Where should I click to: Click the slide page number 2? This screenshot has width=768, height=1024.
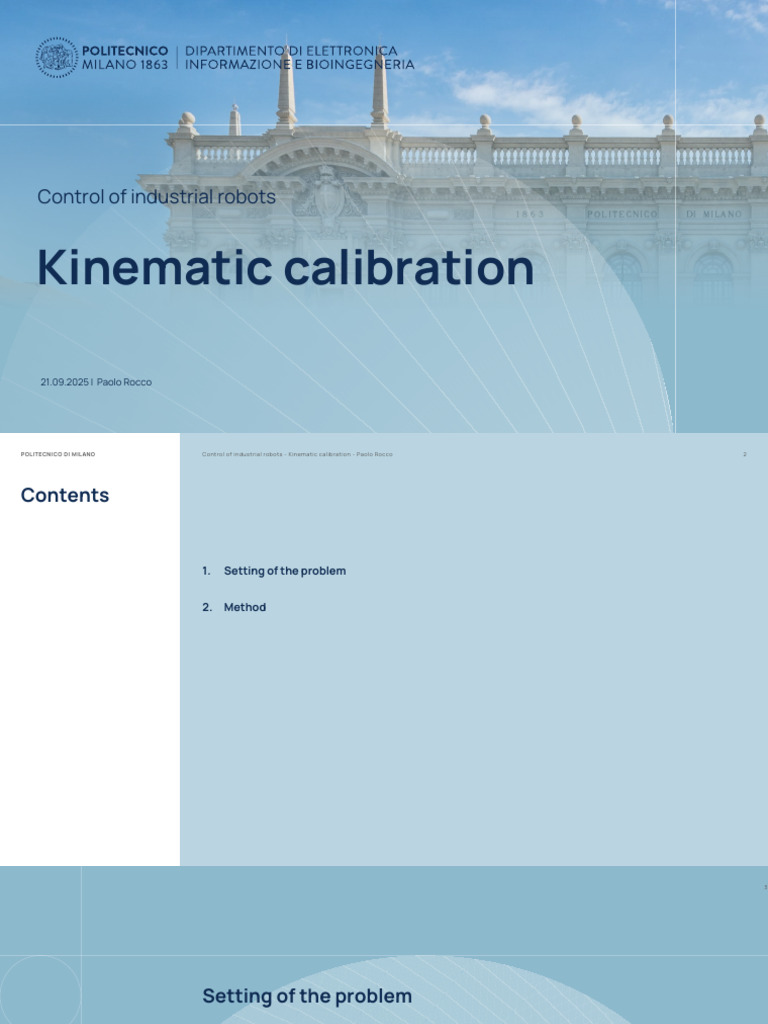tap(744, 454)
